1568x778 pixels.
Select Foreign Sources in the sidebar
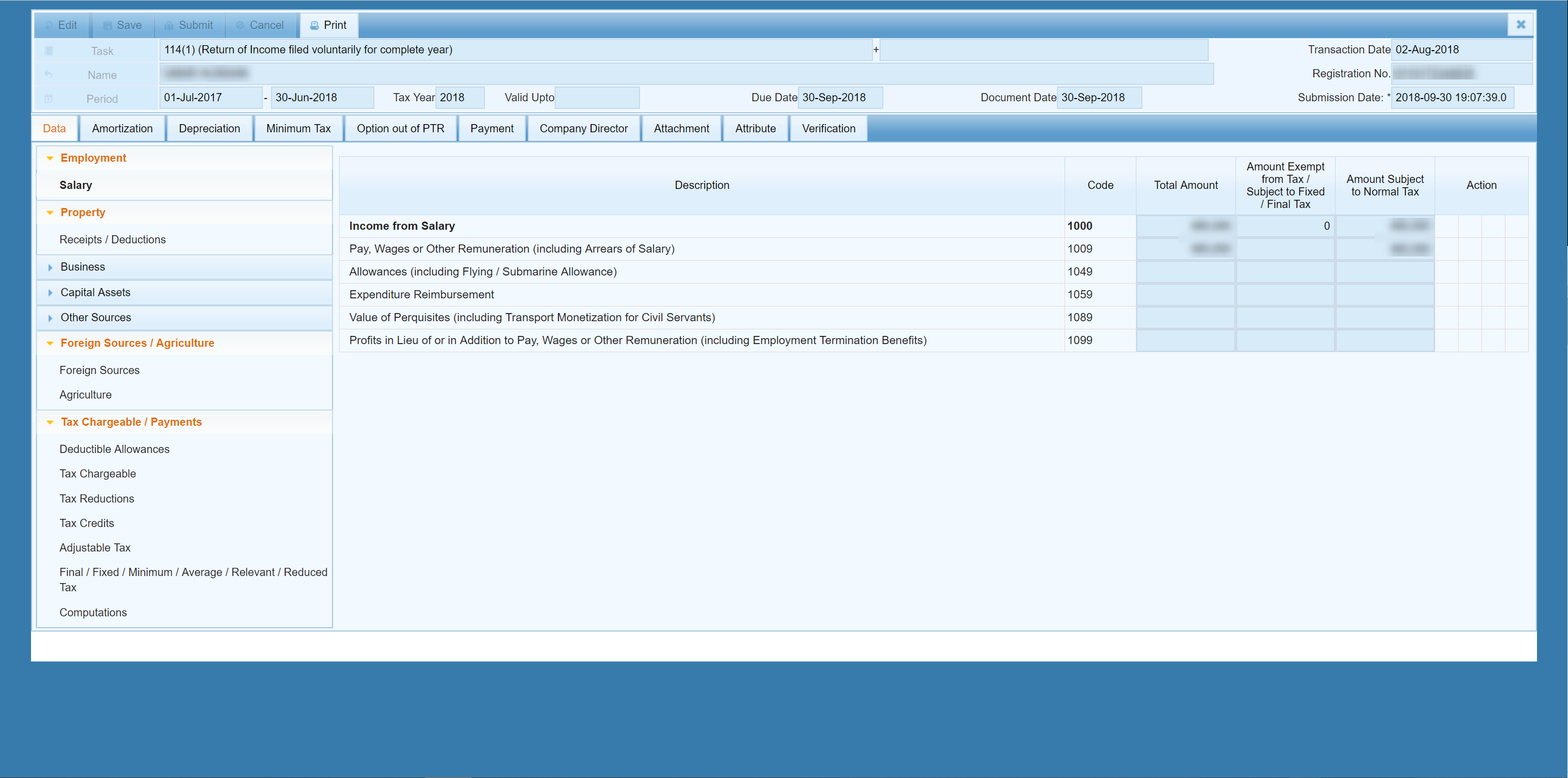tap(99, 370)
